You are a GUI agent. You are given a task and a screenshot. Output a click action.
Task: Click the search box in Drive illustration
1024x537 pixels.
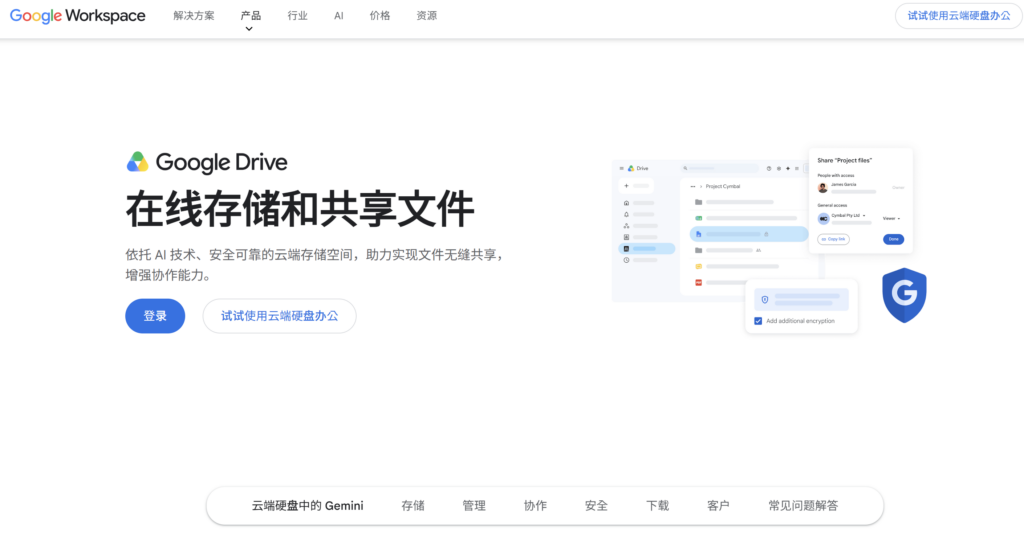coord(720,169)
